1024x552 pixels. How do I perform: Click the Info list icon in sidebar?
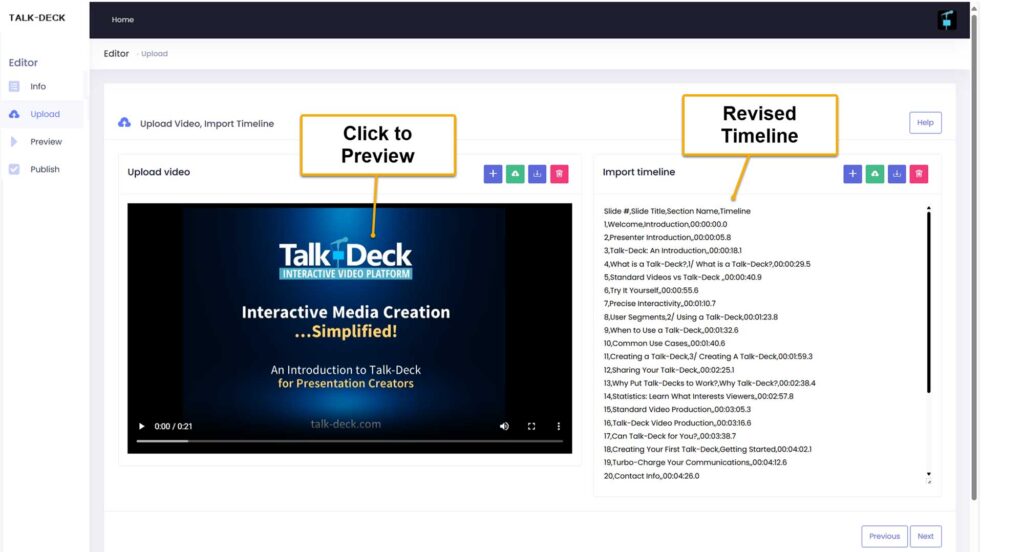14,86
